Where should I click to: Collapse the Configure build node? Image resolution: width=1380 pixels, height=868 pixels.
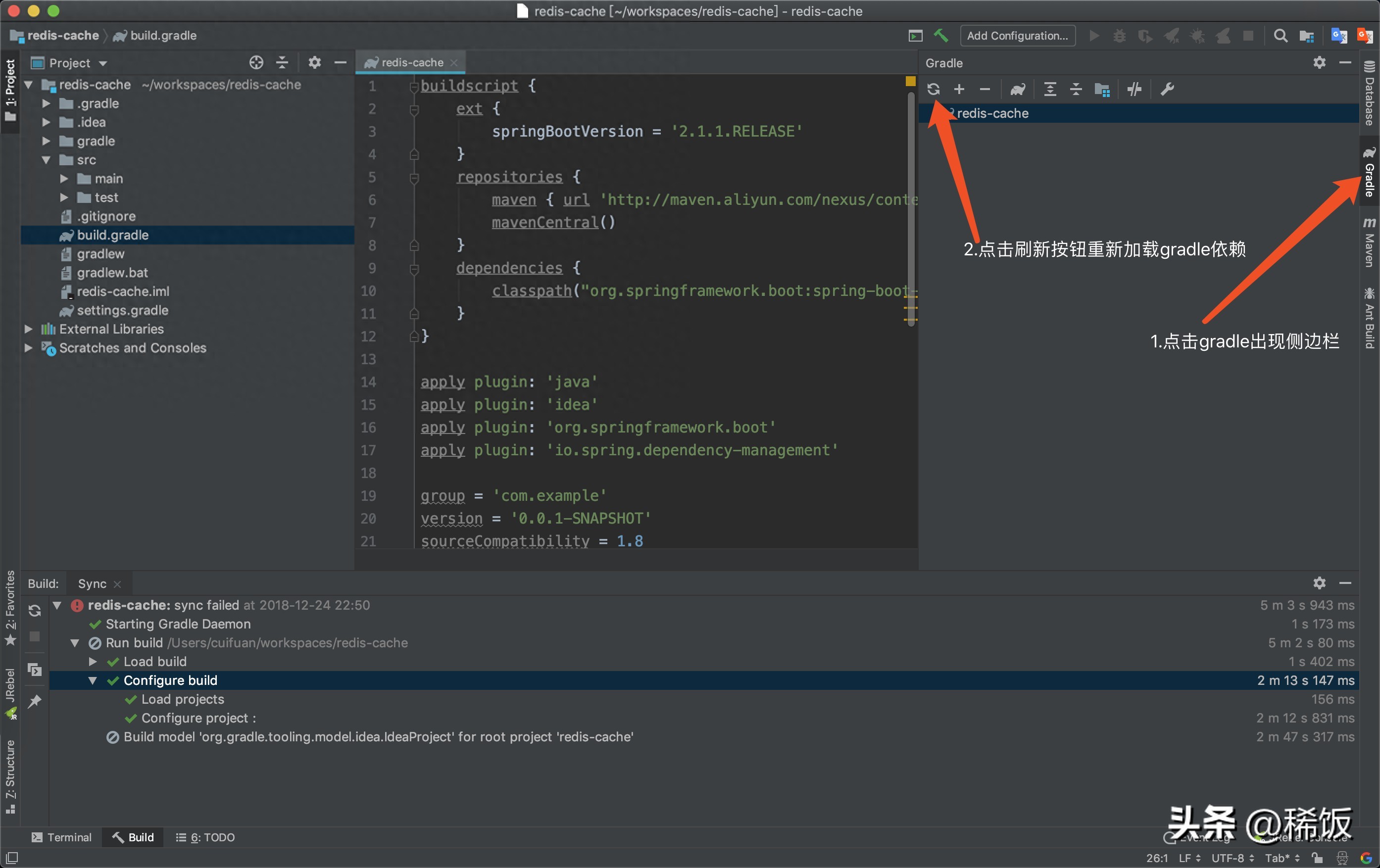coord(92,680)
